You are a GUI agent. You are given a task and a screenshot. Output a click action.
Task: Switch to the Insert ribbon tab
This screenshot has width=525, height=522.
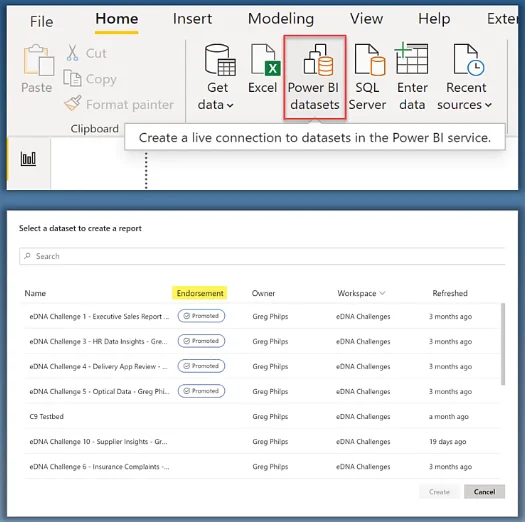pyautogui.click(x=192, y=19)
